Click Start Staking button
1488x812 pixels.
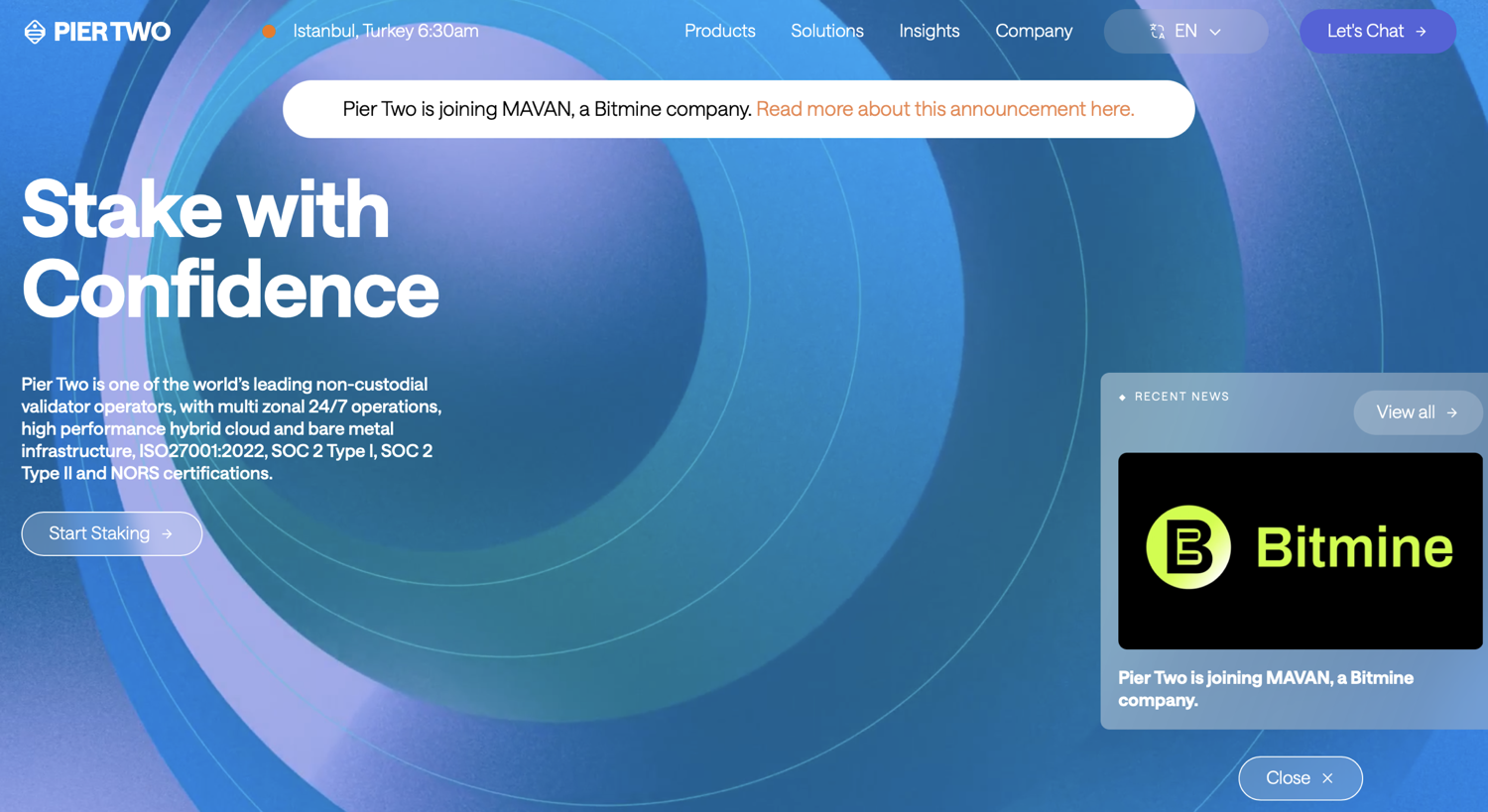pyautogui.click(x=112, y=534)
